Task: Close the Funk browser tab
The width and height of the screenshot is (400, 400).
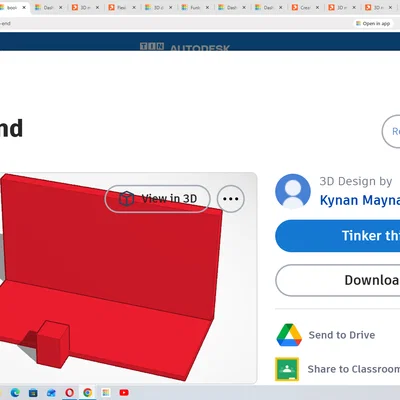Action: pos(207,7)
